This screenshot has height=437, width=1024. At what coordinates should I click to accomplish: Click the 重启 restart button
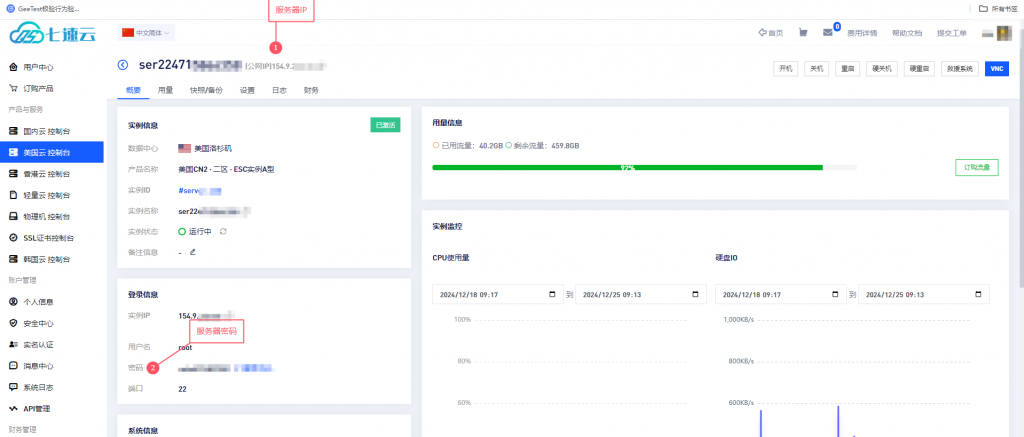coord(848,69)
